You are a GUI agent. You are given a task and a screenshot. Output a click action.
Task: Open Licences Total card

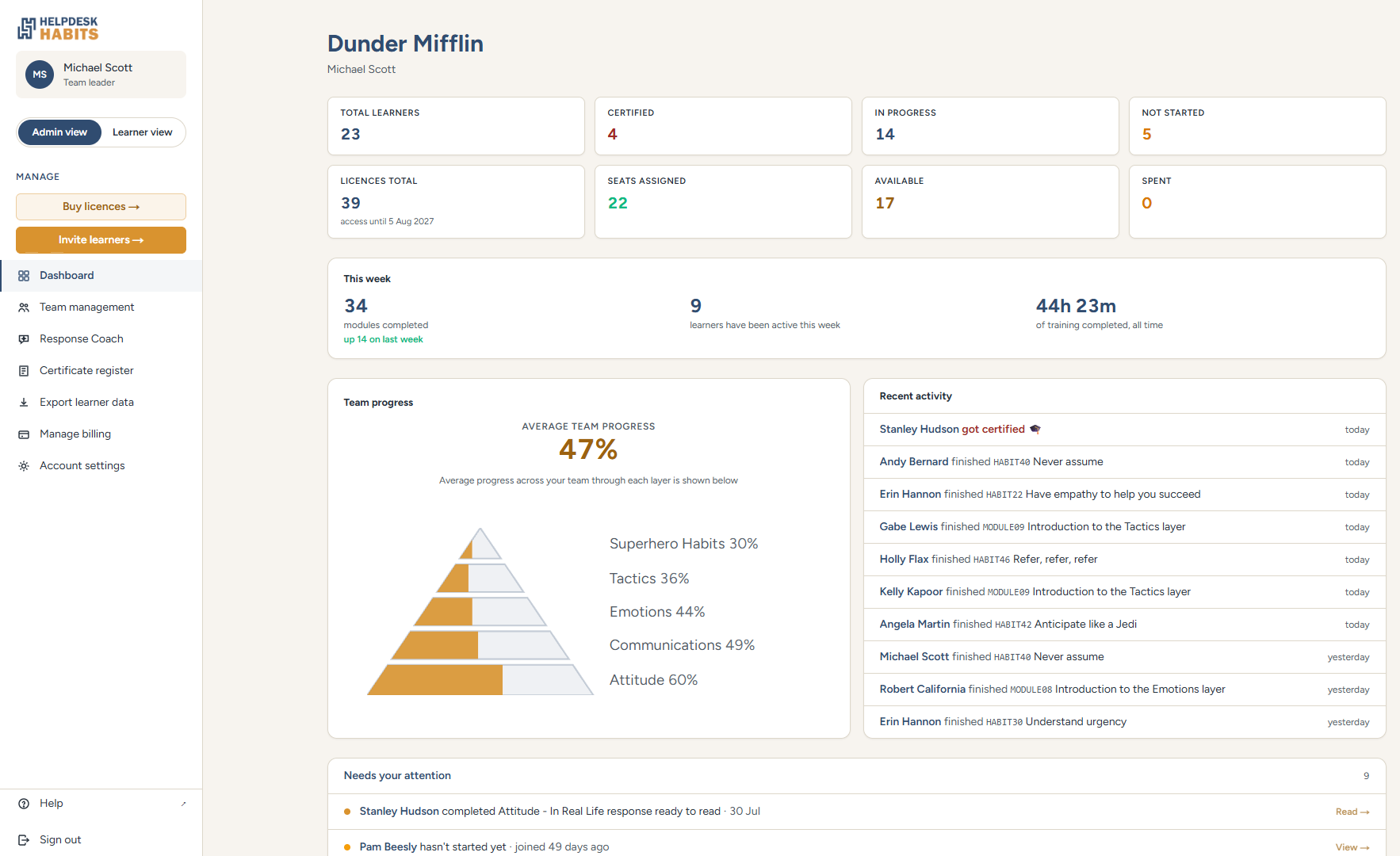(456, 201)
